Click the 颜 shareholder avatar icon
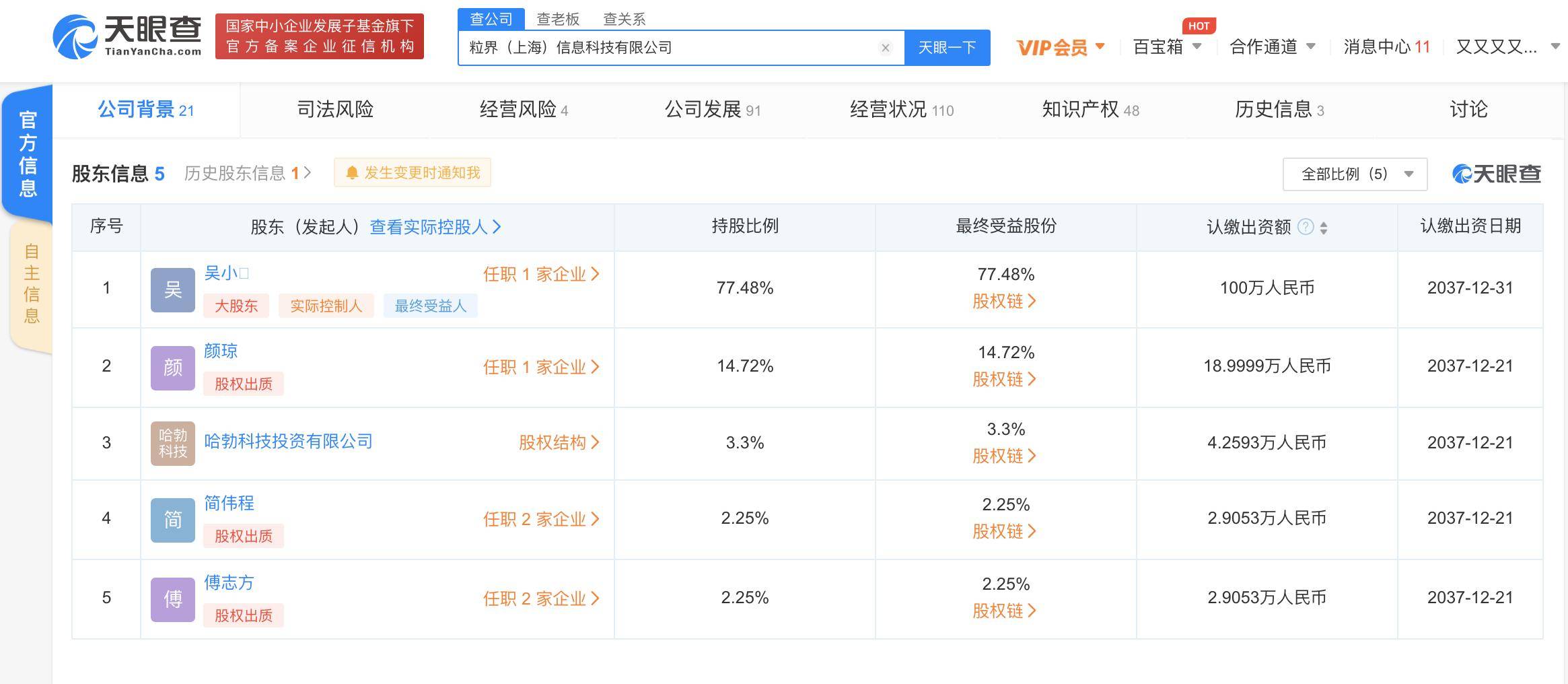This screenshot has width=1568, height=684. click(x=173, y=368)
